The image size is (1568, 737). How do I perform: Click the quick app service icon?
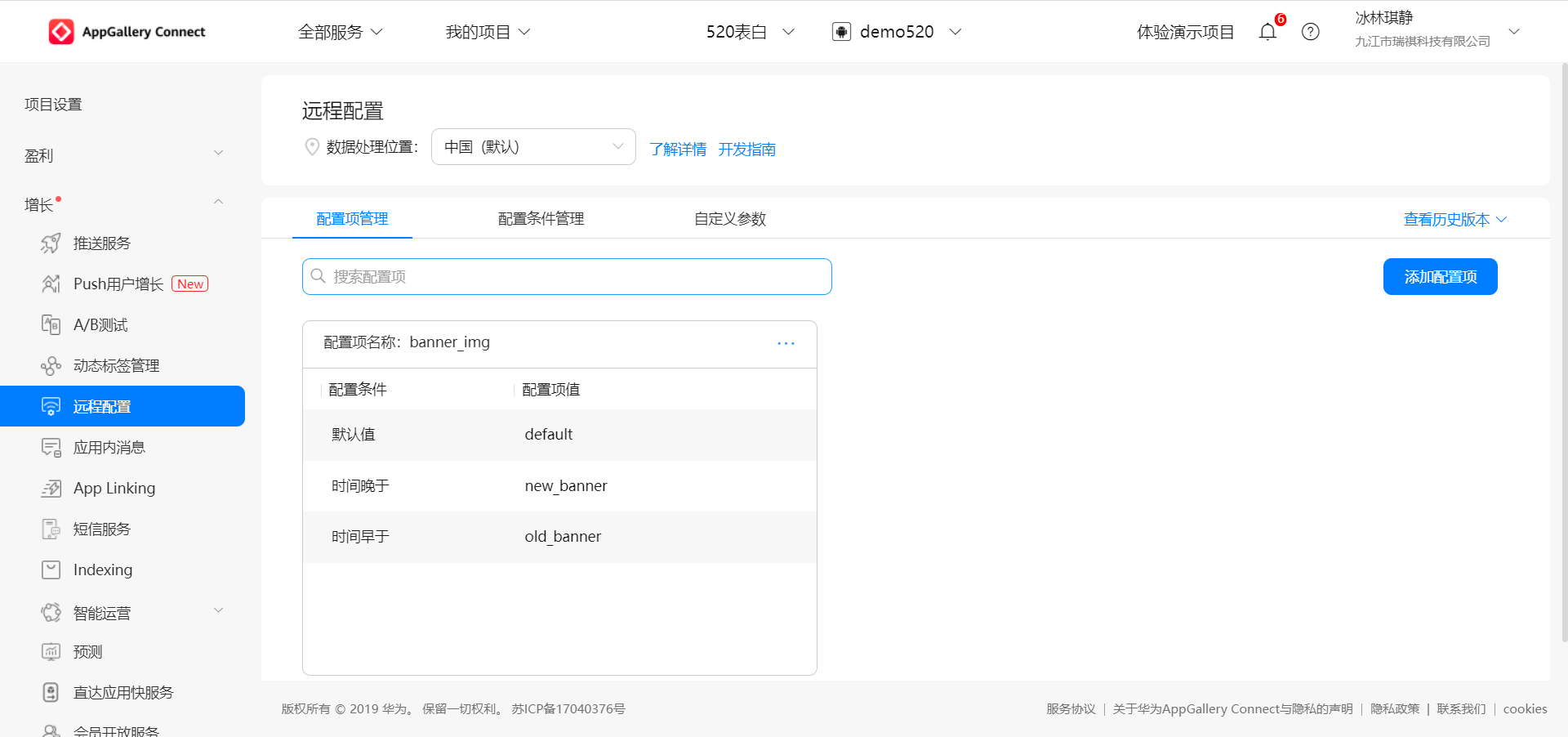pos(51,692)
